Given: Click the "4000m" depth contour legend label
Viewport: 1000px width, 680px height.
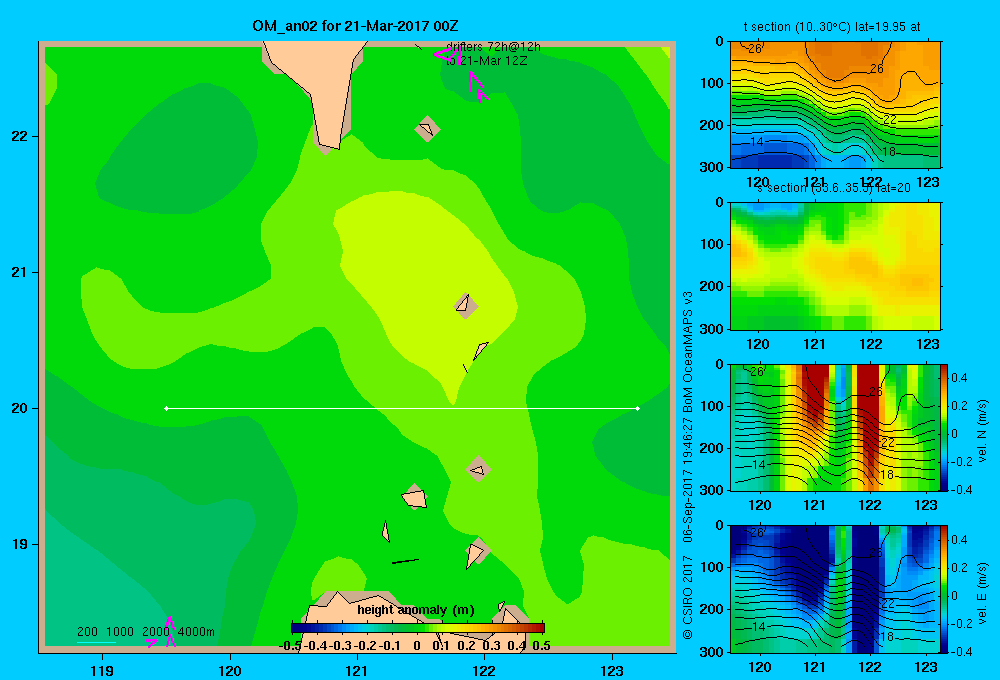Looking at the screenshot, I should pyautogui.click(x=196, y=632).
